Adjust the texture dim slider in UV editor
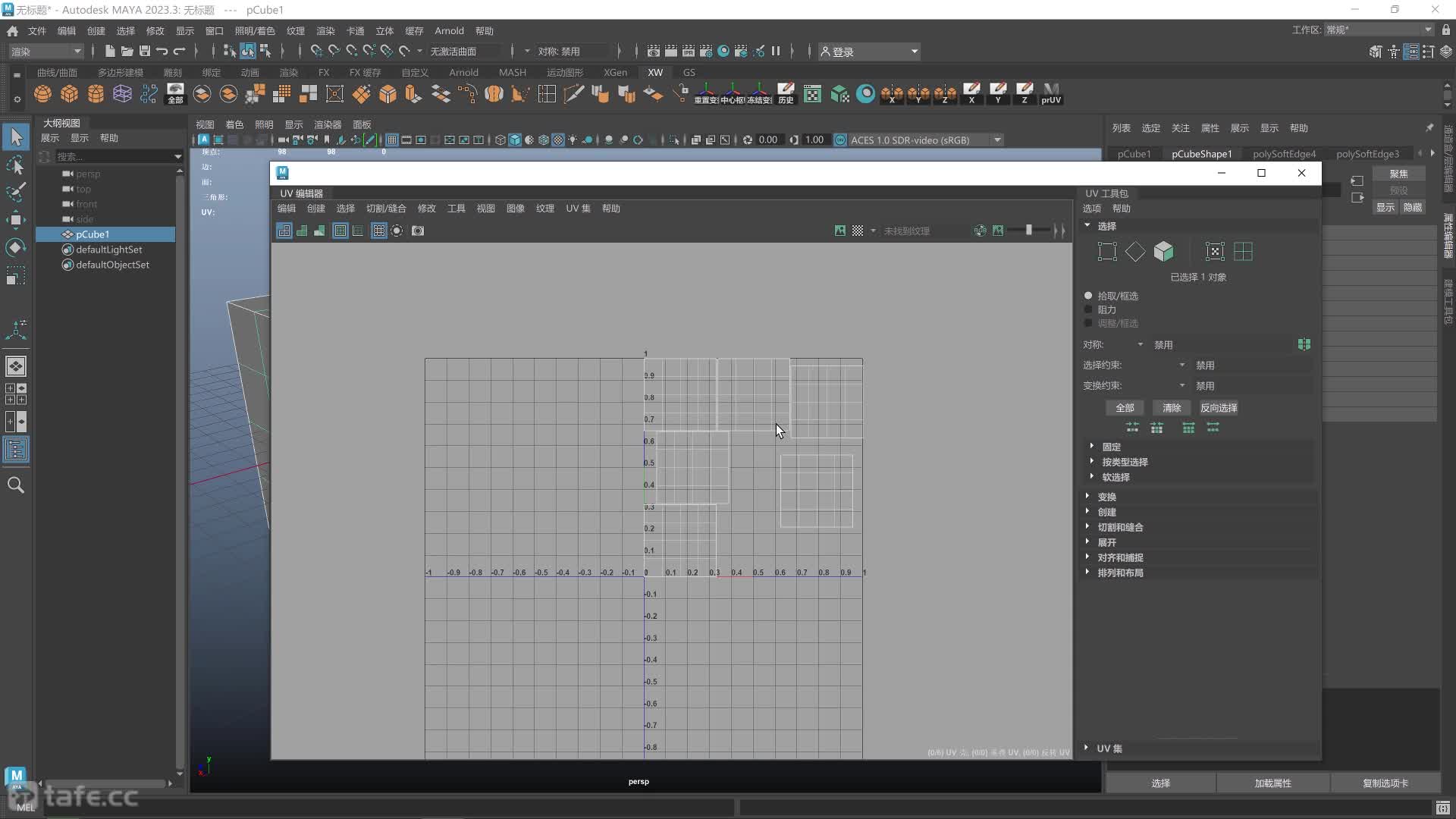The width and height of the screenshot is (1456, 819). [1029, 231]
